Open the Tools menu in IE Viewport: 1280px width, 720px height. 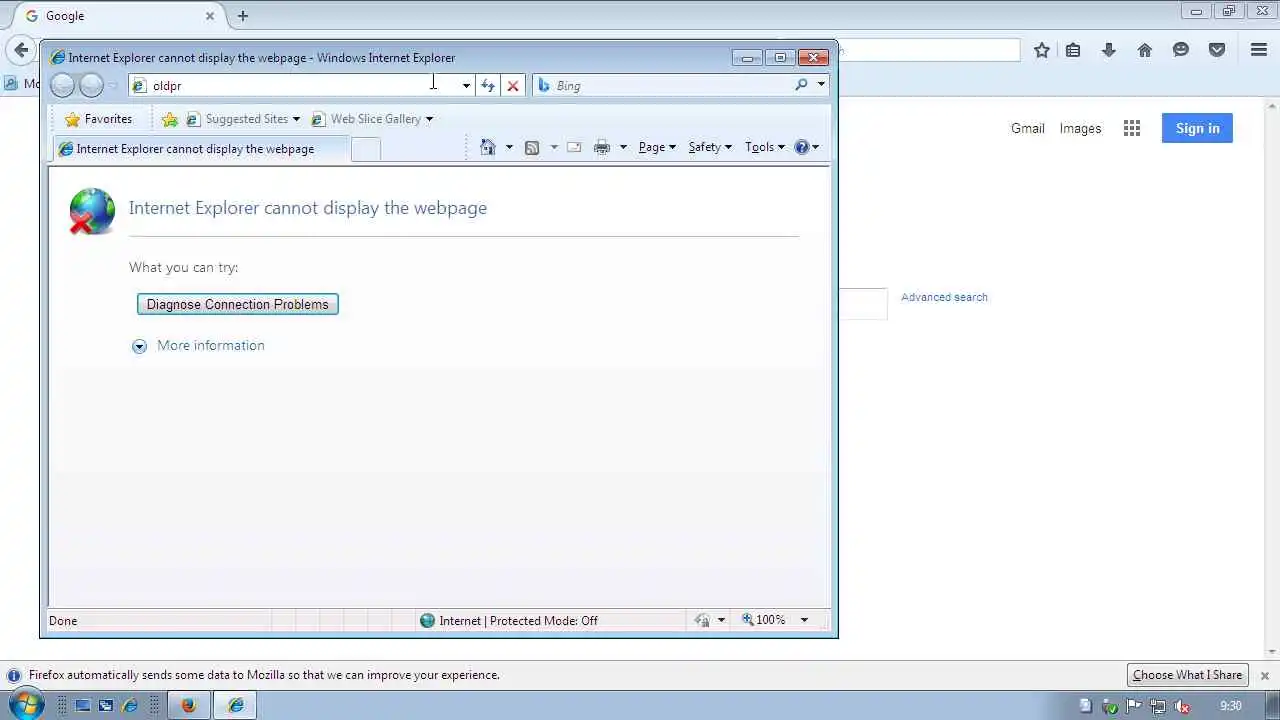[x=765, y=147]
